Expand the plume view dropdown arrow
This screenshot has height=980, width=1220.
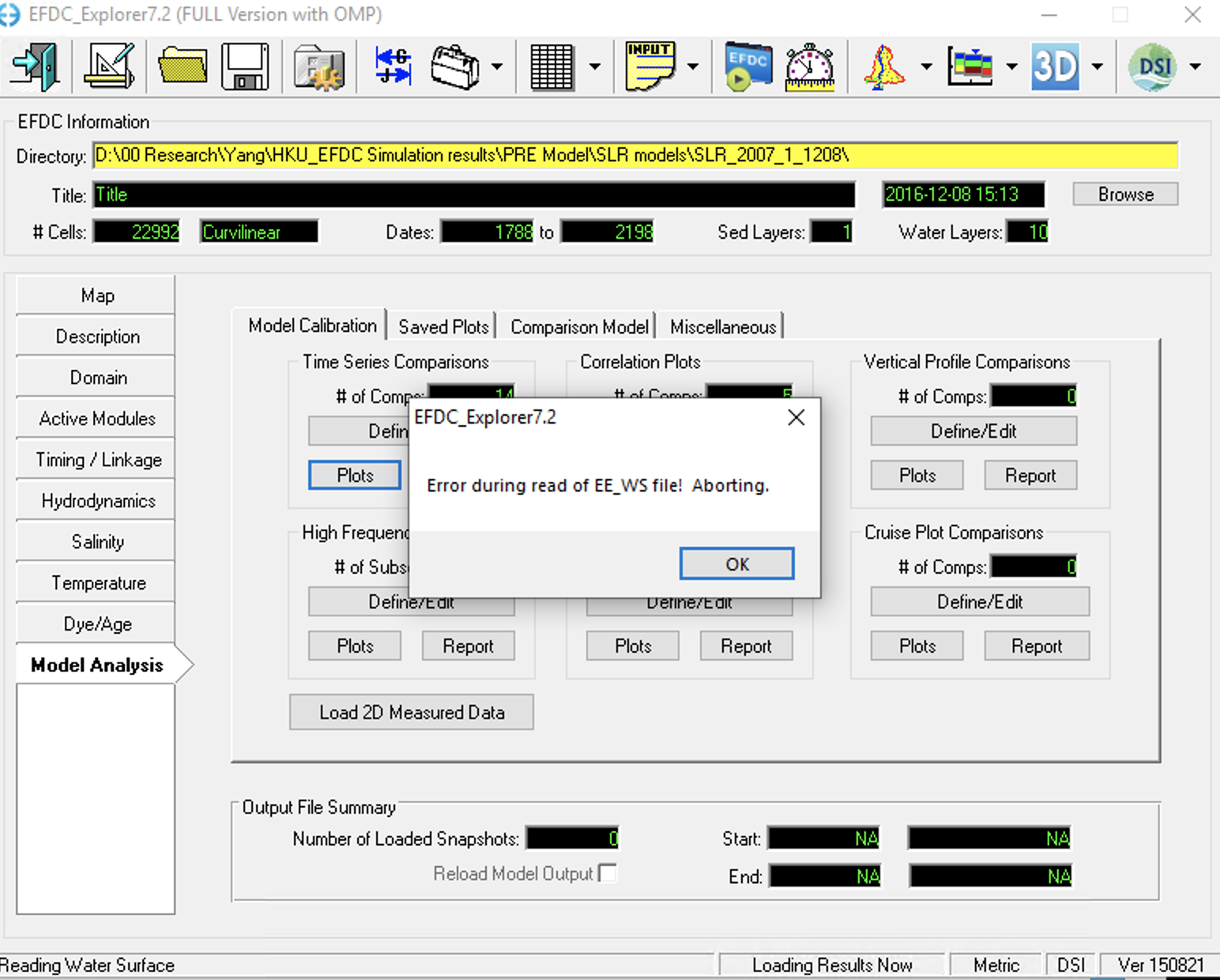click(x=926, y=66)
